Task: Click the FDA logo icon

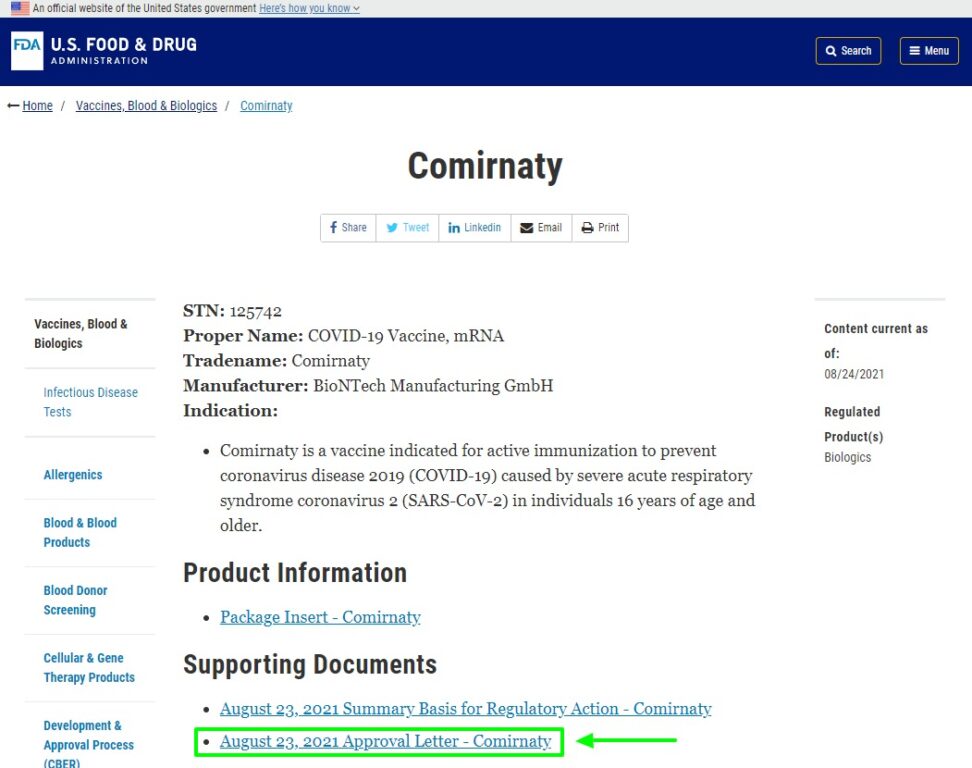Action: click(x=27, y=51)
